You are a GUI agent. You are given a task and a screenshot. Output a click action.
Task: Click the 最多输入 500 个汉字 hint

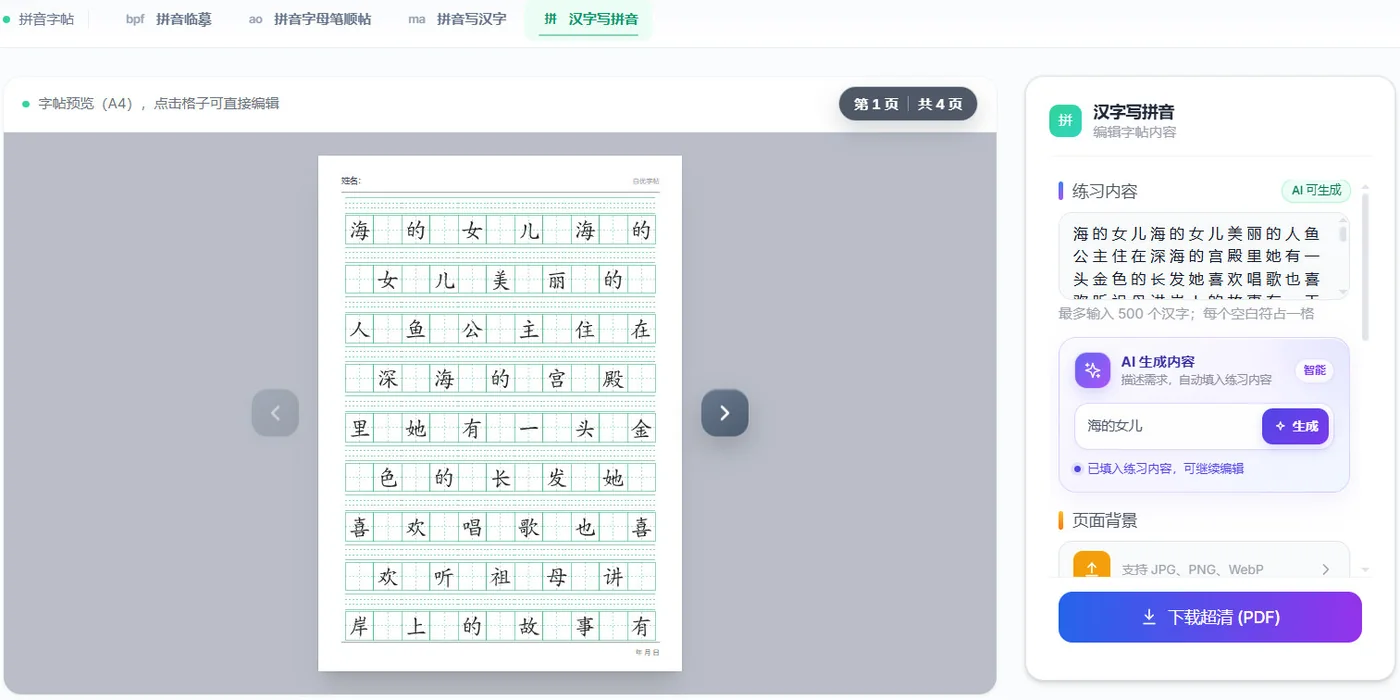tap(1186, 313)
